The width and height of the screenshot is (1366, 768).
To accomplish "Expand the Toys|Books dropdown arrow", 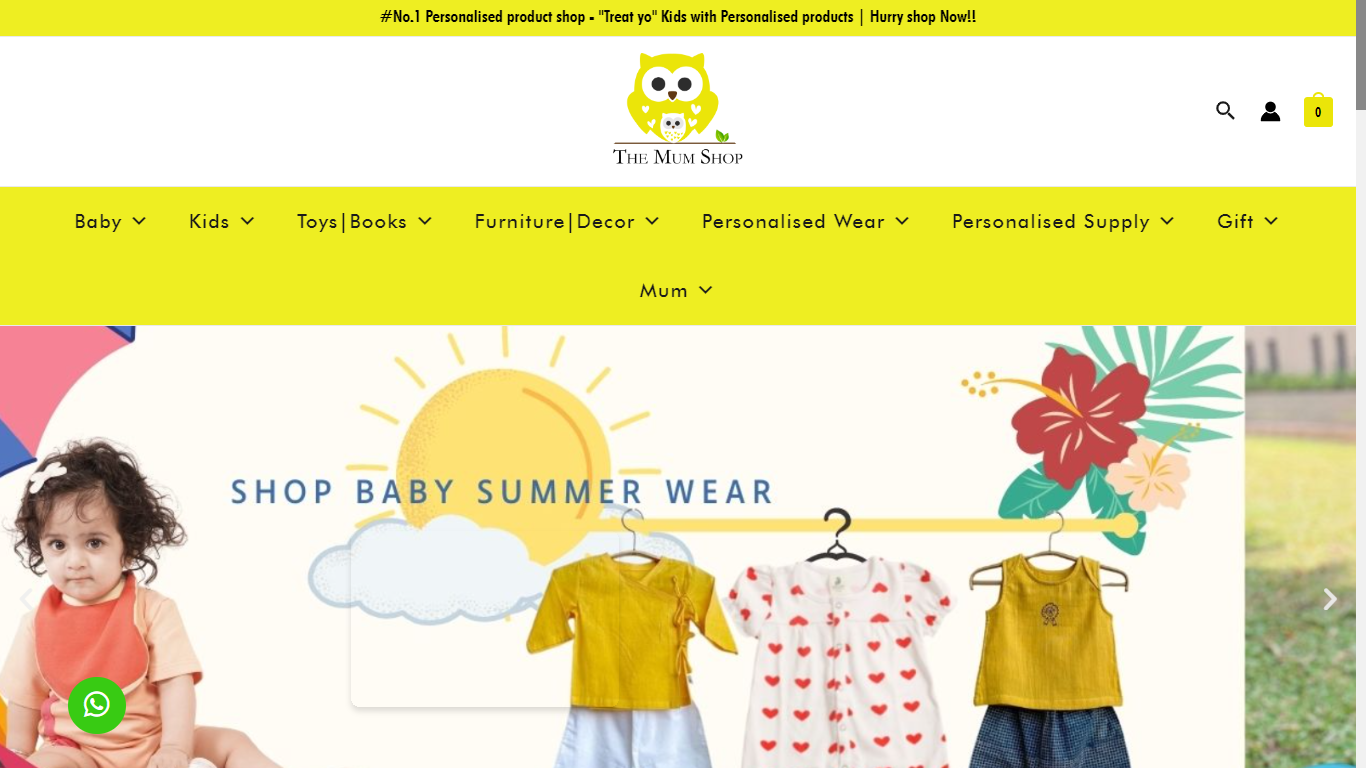I will pos(425,221).
